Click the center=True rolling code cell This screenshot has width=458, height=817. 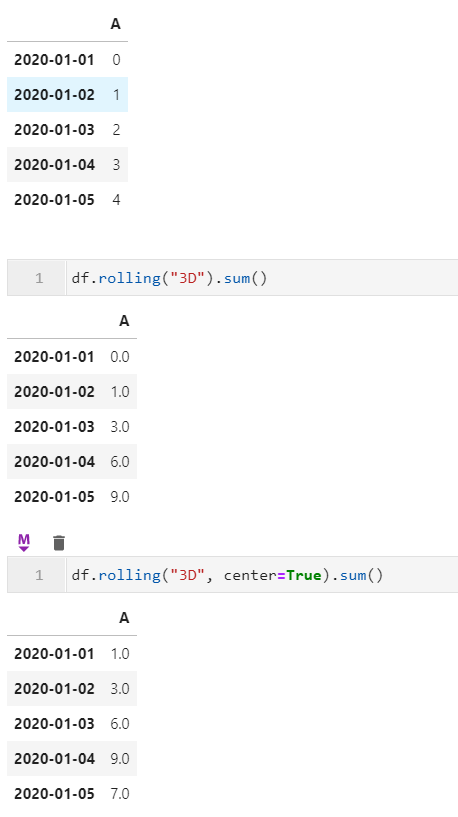coord(262,575)
